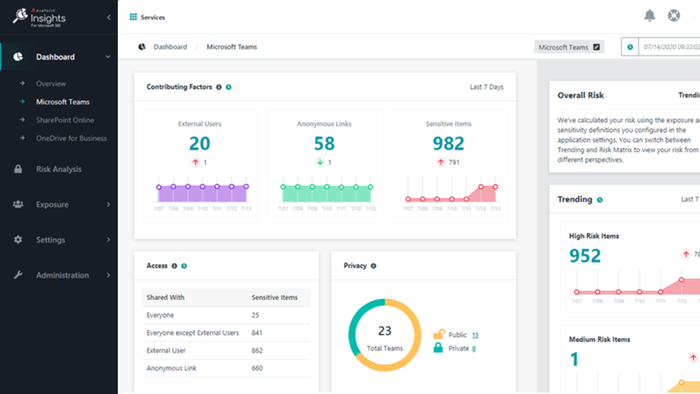Click the Dashboard breadcrumb link

point(170,47)
